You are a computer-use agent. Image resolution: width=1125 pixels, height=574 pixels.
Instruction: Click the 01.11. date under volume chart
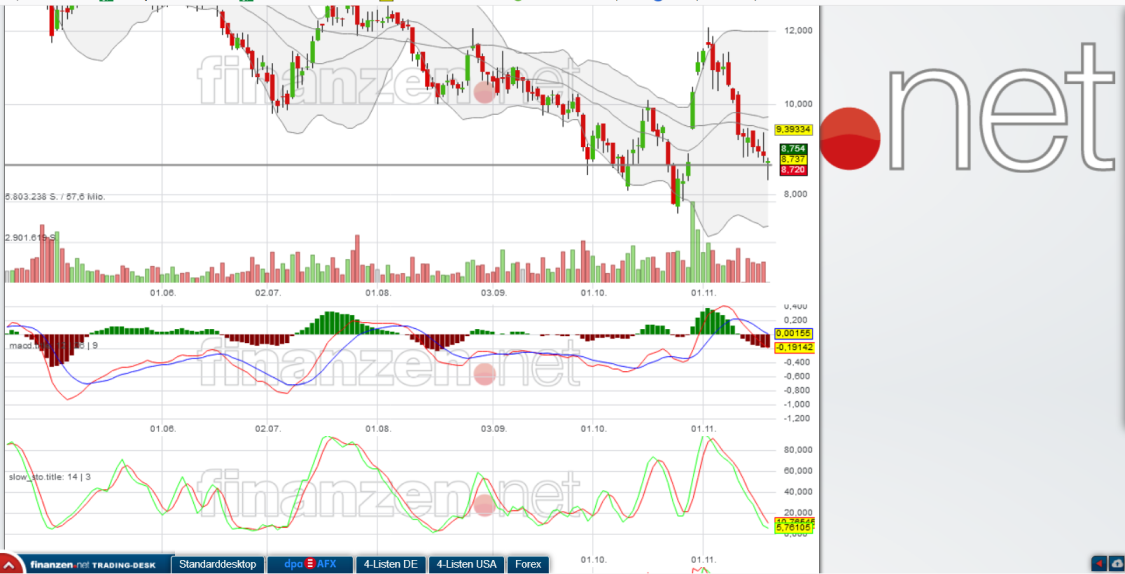coord(704,293)
